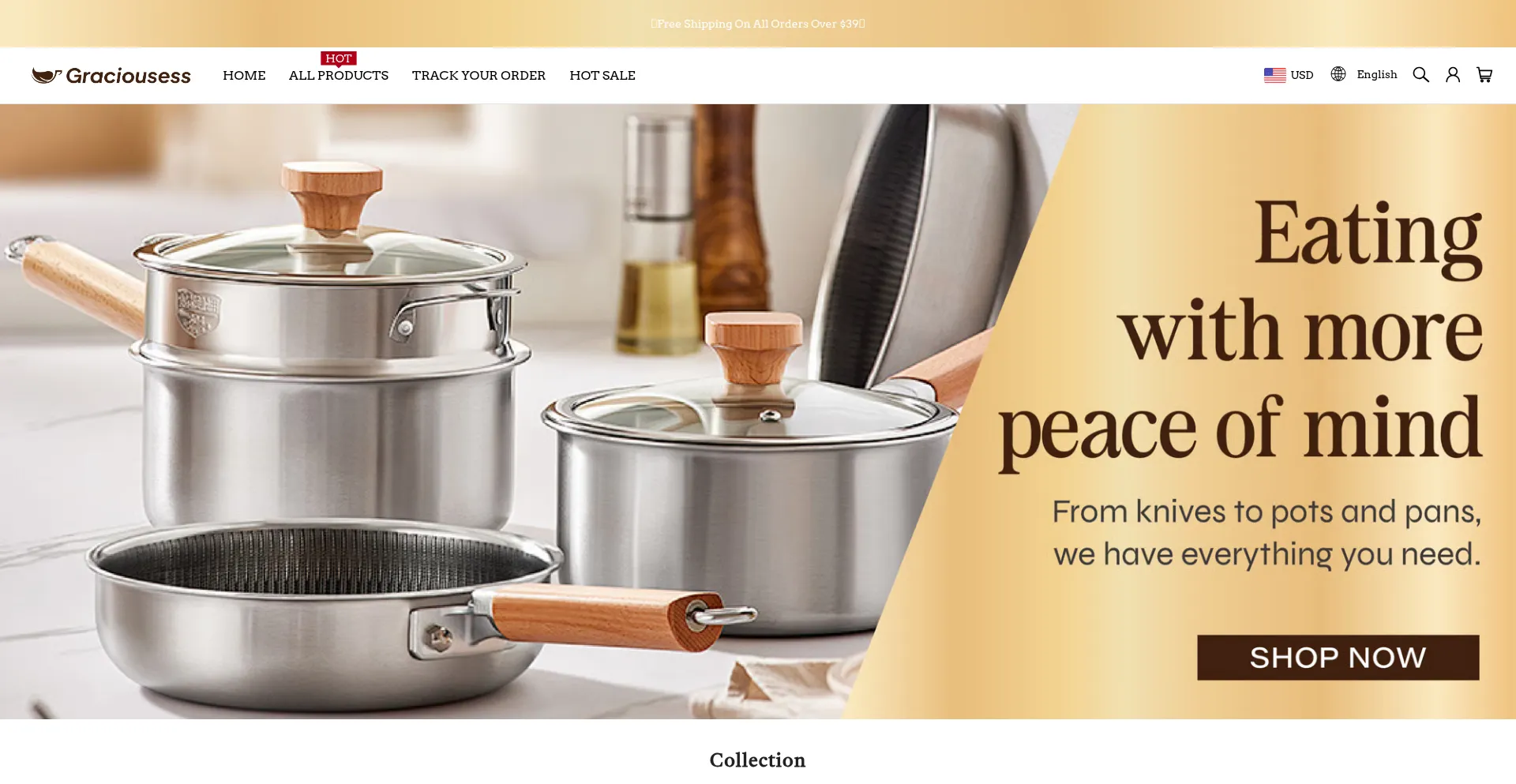This screenshot has width=1516, height=784.
Task: Click the globe language icon
Action: click(x=1338, y=74)
